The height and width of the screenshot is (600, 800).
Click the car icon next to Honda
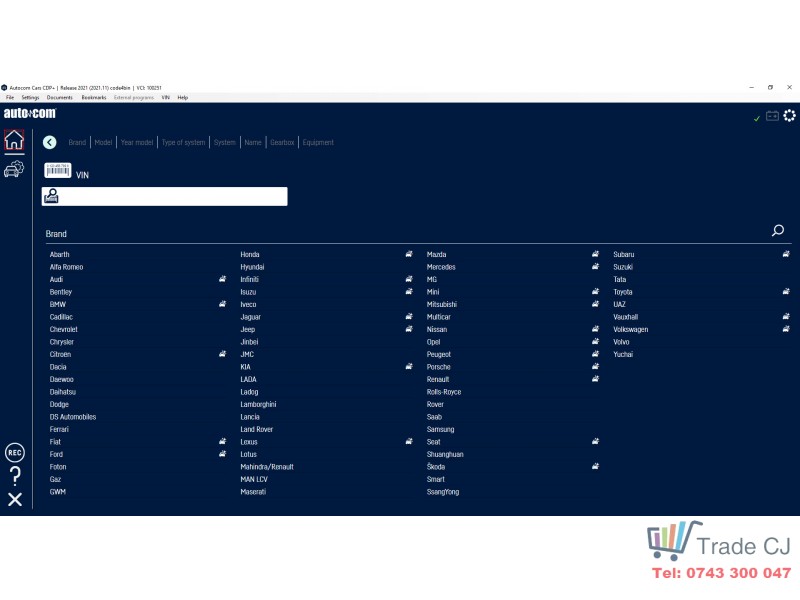click(409, 254)
